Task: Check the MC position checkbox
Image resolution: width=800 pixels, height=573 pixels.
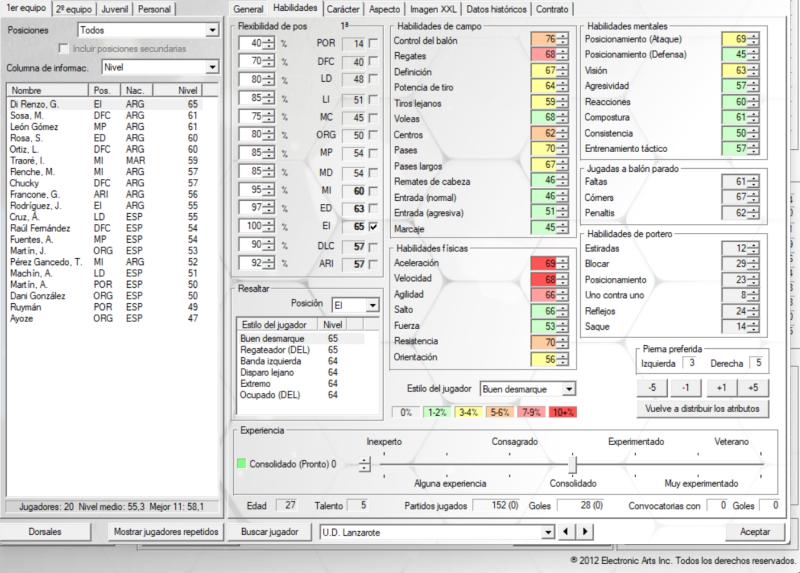Action: (373, 118)
